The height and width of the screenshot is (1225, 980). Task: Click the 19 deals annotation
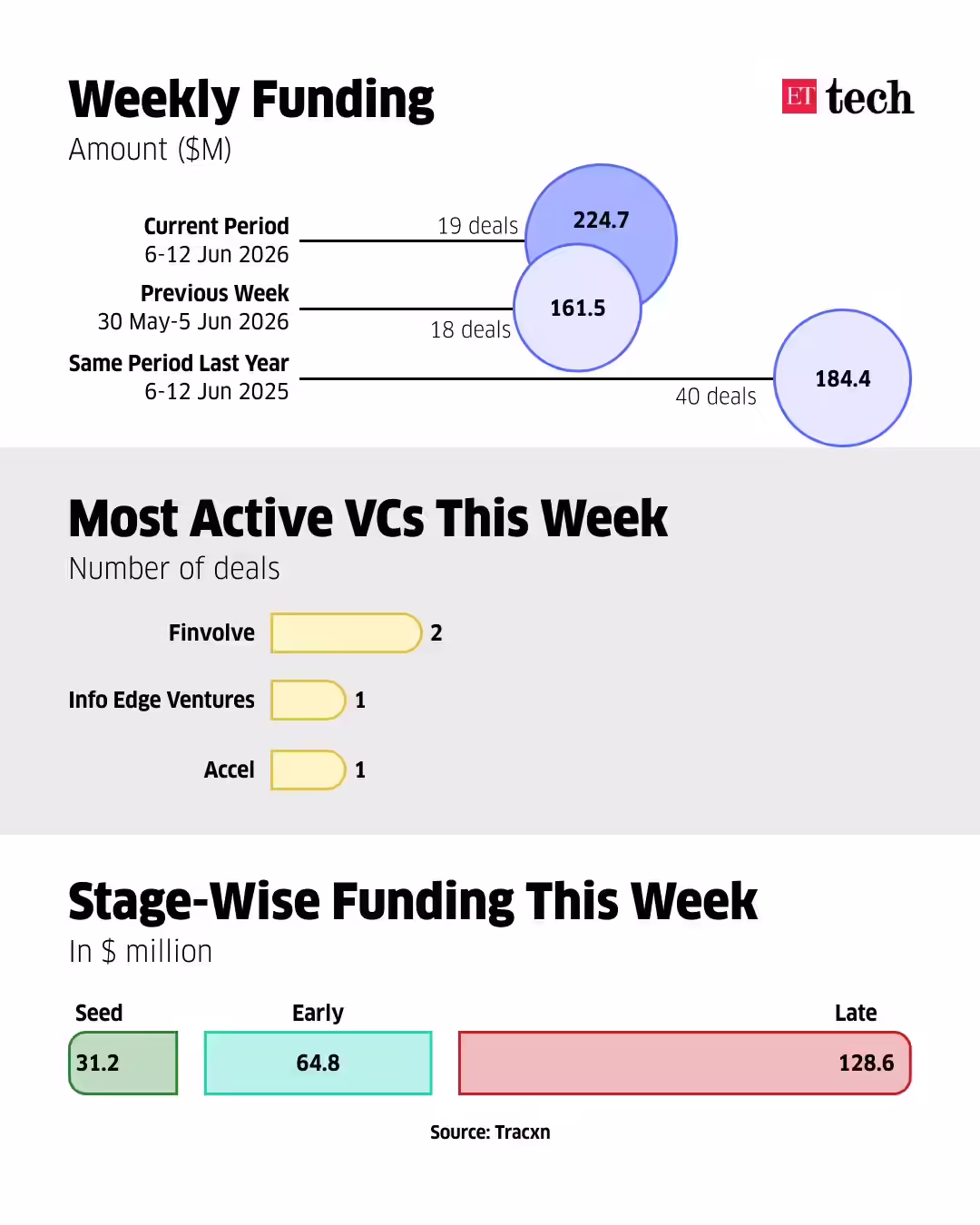[478, 226]
